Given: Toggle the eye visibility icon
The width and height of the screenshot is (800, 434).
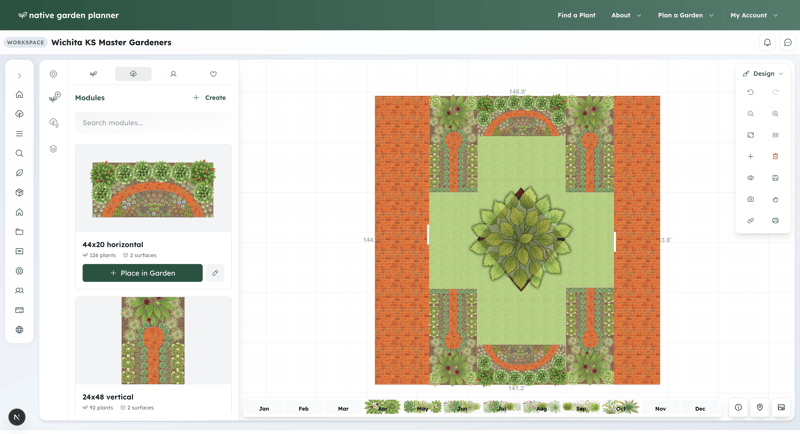Looking at the screenshot, I should (x=750, y=178).
